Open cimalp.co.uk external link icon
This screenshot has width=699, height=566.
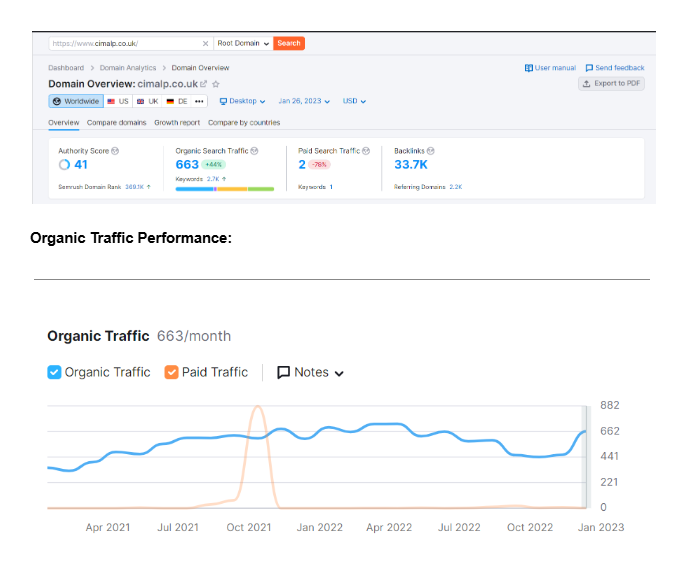pos(204,84)
